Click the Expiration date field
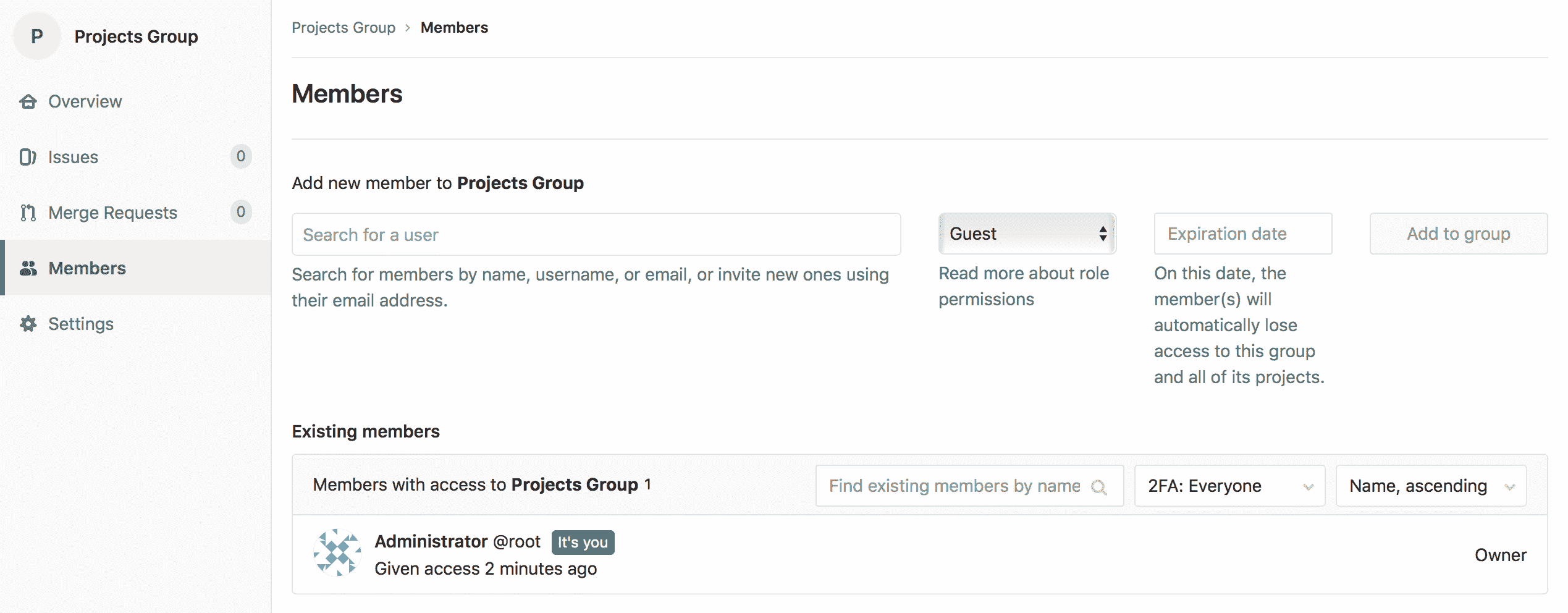1568x613 pixels. (x=1242, y=234)
